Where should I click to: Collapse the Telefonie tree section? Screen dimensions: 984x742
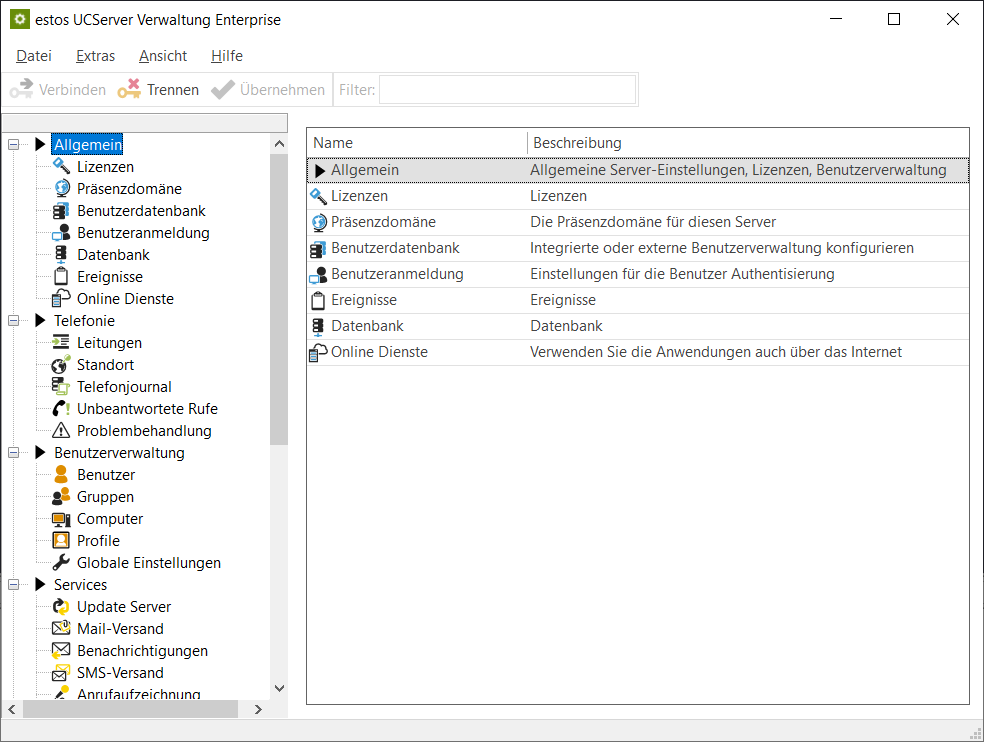pyautogui.click(x=14, y=321)
